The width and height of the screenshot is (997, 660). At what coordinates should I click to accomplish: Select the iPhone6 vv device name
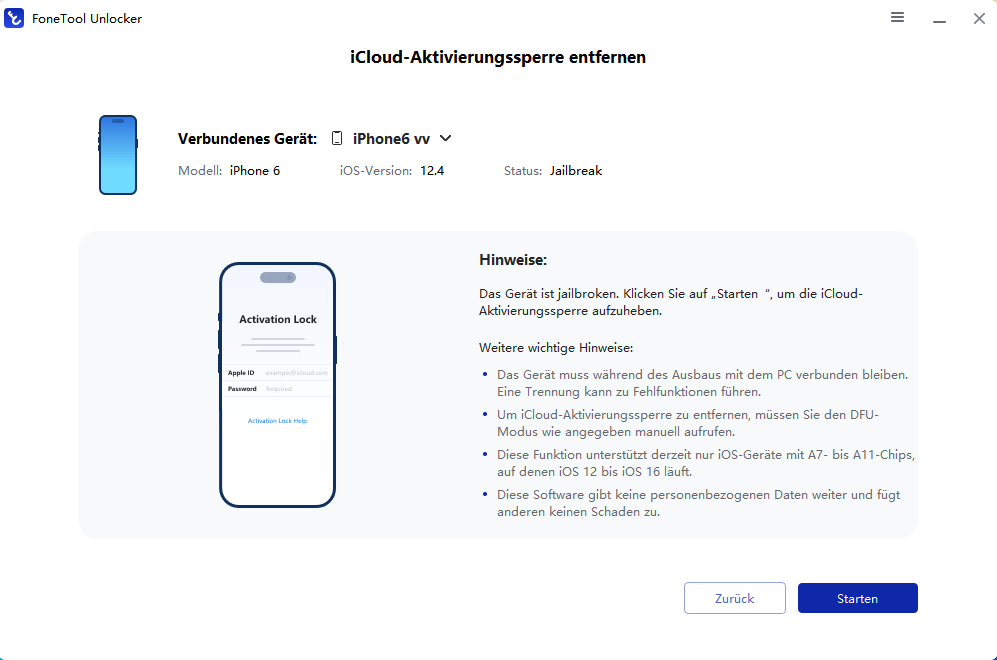pyautogui.click(x=391, y=139)
